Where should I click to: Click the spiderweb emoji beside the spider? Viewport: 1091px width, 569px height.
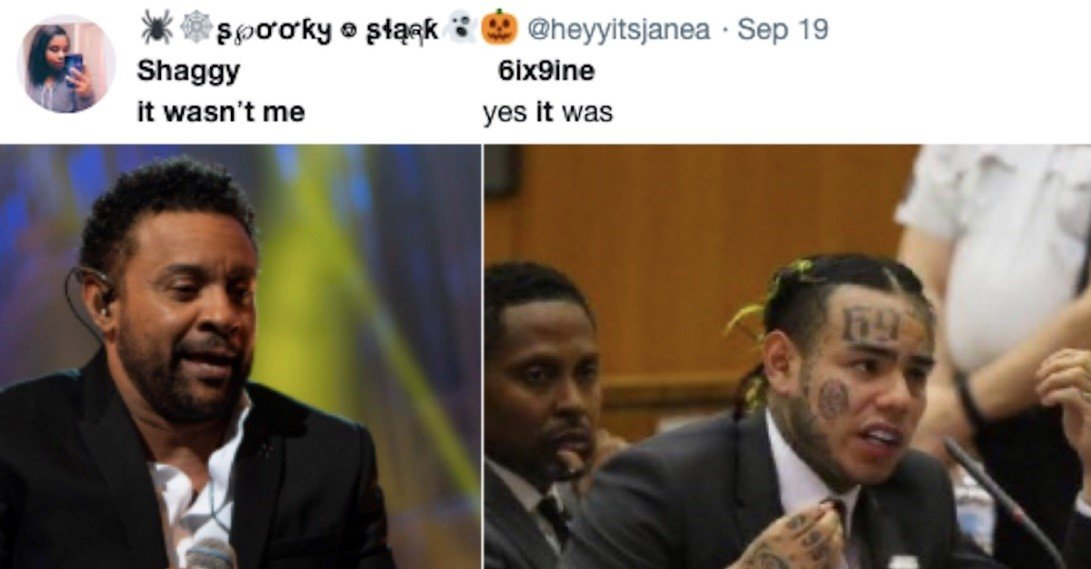pos(194,29)
